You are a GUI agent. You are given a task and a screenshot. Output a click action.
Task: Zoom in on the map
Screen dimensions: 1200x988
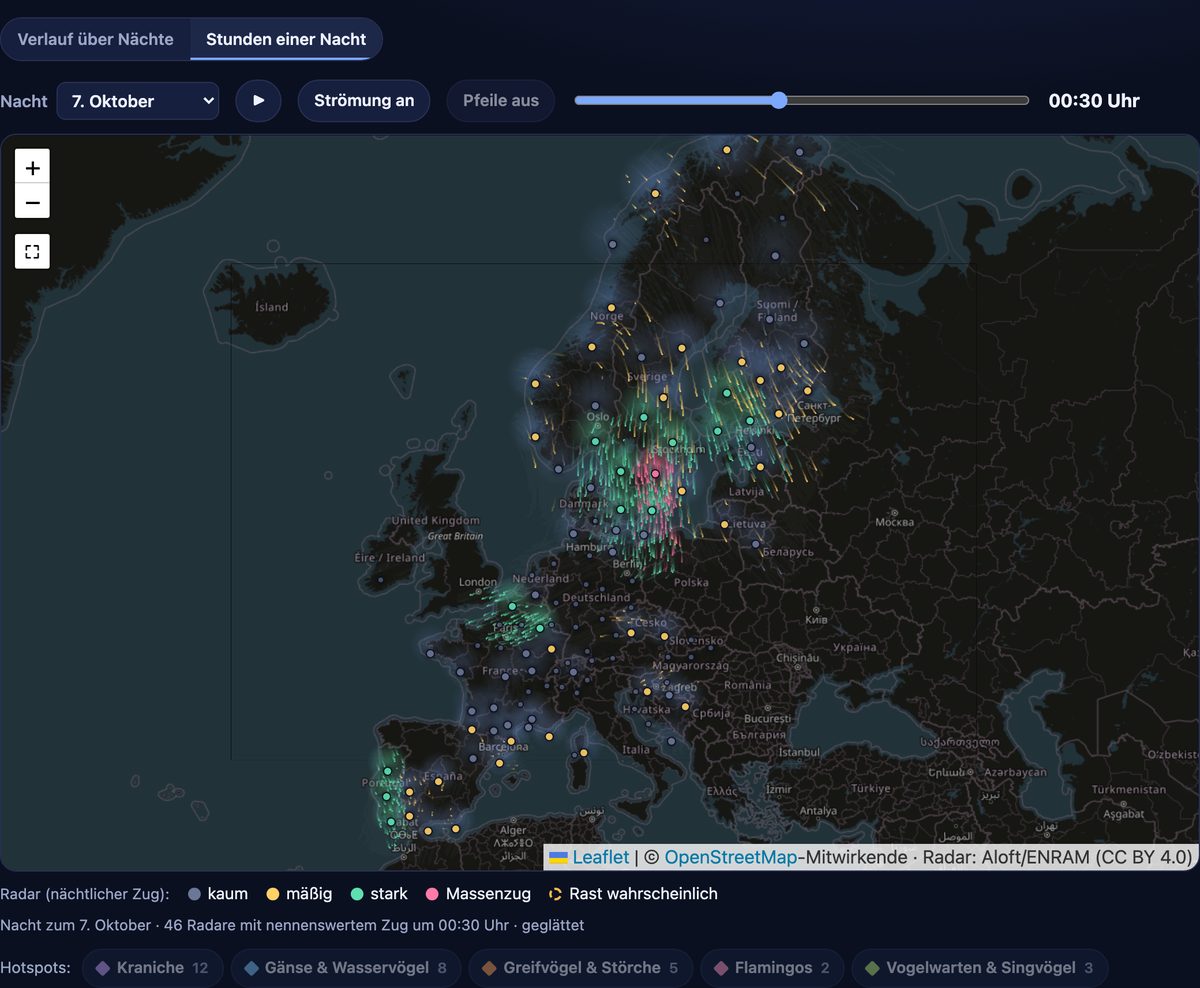click(32, 167)
